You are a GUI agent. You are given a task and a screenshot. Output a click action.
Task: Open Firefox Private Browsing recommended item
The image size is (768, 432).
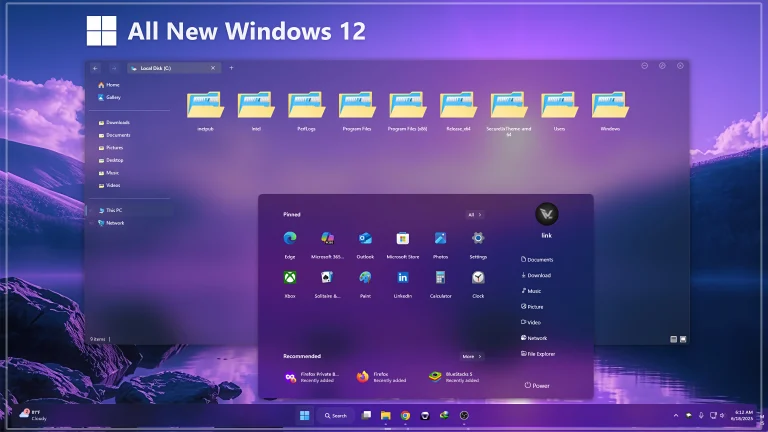coord(312,377)
